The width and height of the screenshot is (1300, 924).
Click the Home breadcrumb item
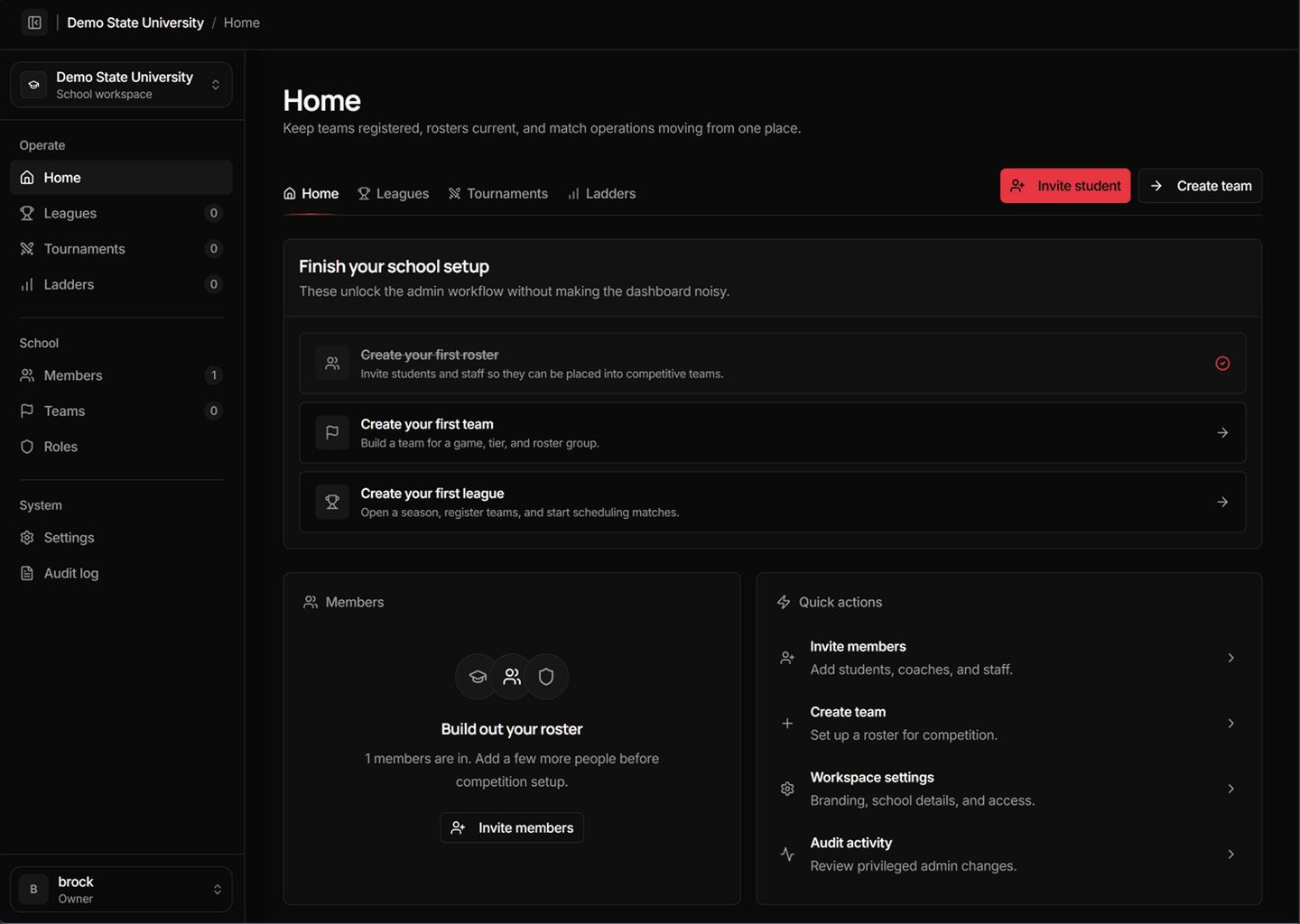(242, 23)
